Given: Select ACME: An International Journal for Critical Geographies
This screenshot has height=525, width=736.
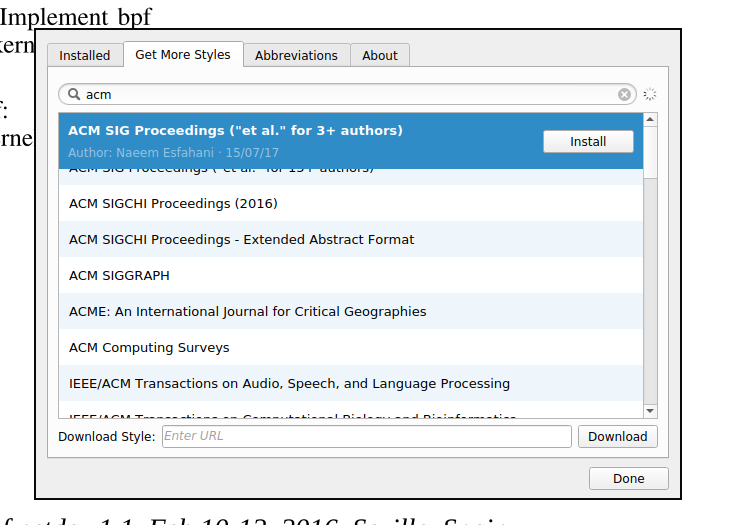Looking at the screenshot, I should 351,311.
